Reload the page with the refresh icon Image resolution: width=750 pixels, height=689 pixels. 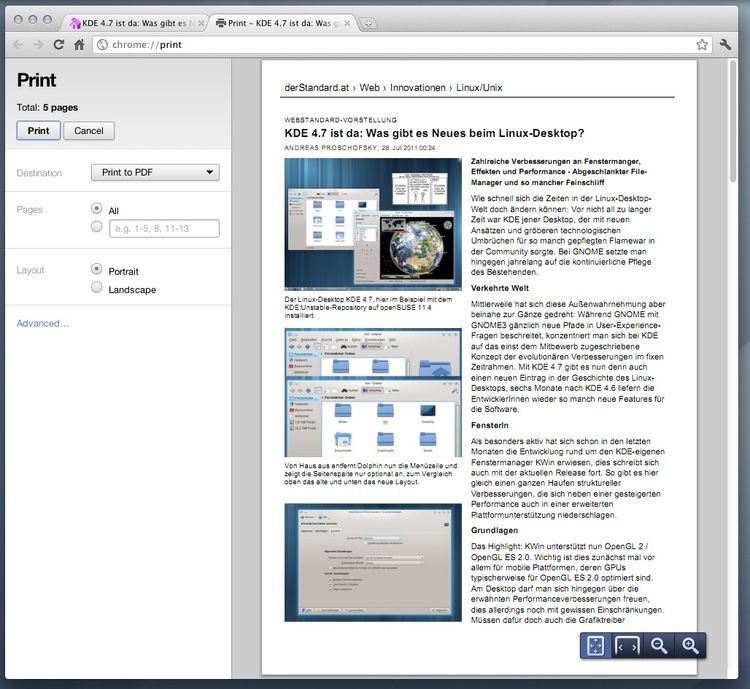coord(59,44)
